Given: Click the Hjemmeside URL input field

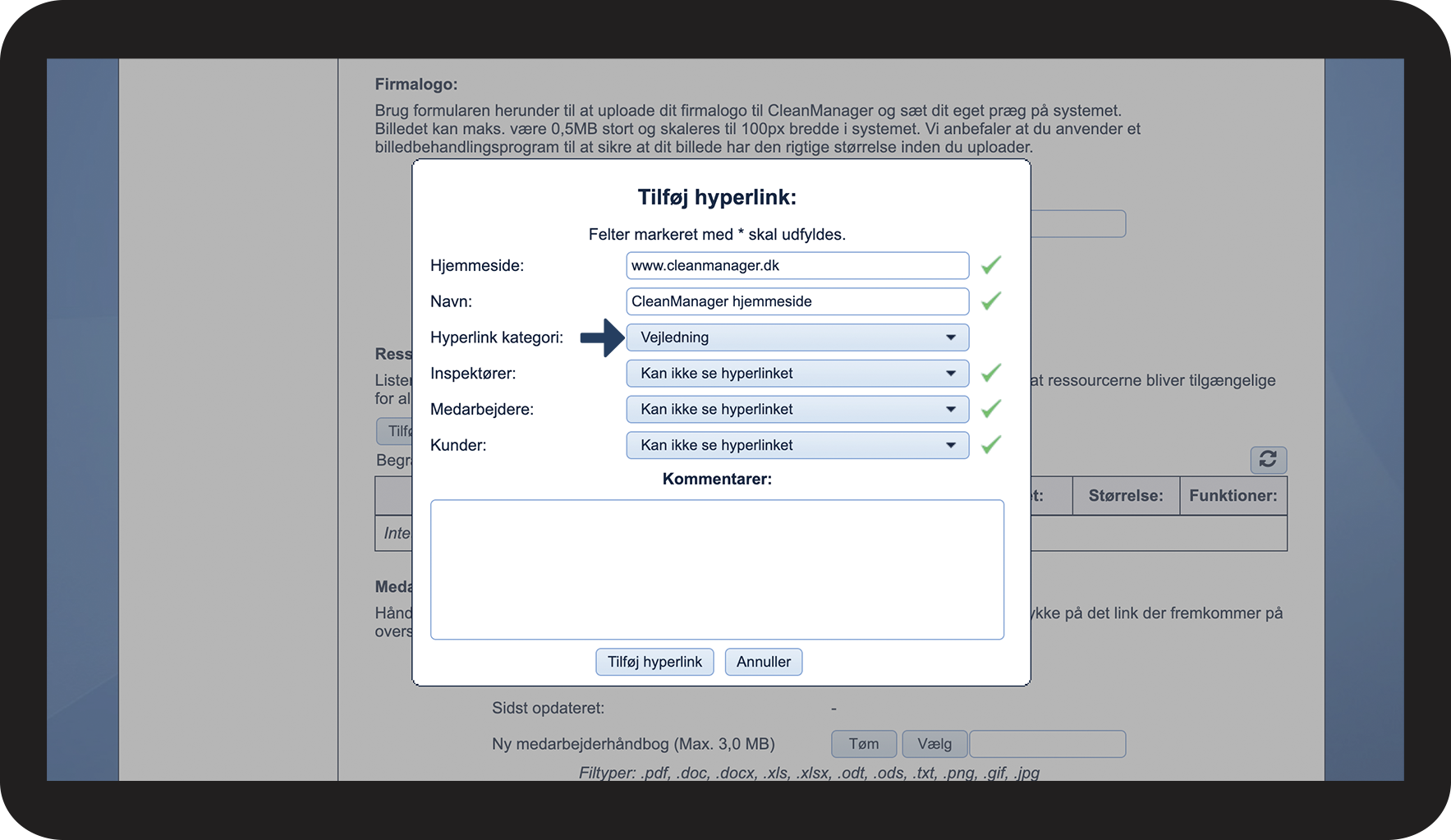Looking at the screenshot, I should (x=797, y=265).
